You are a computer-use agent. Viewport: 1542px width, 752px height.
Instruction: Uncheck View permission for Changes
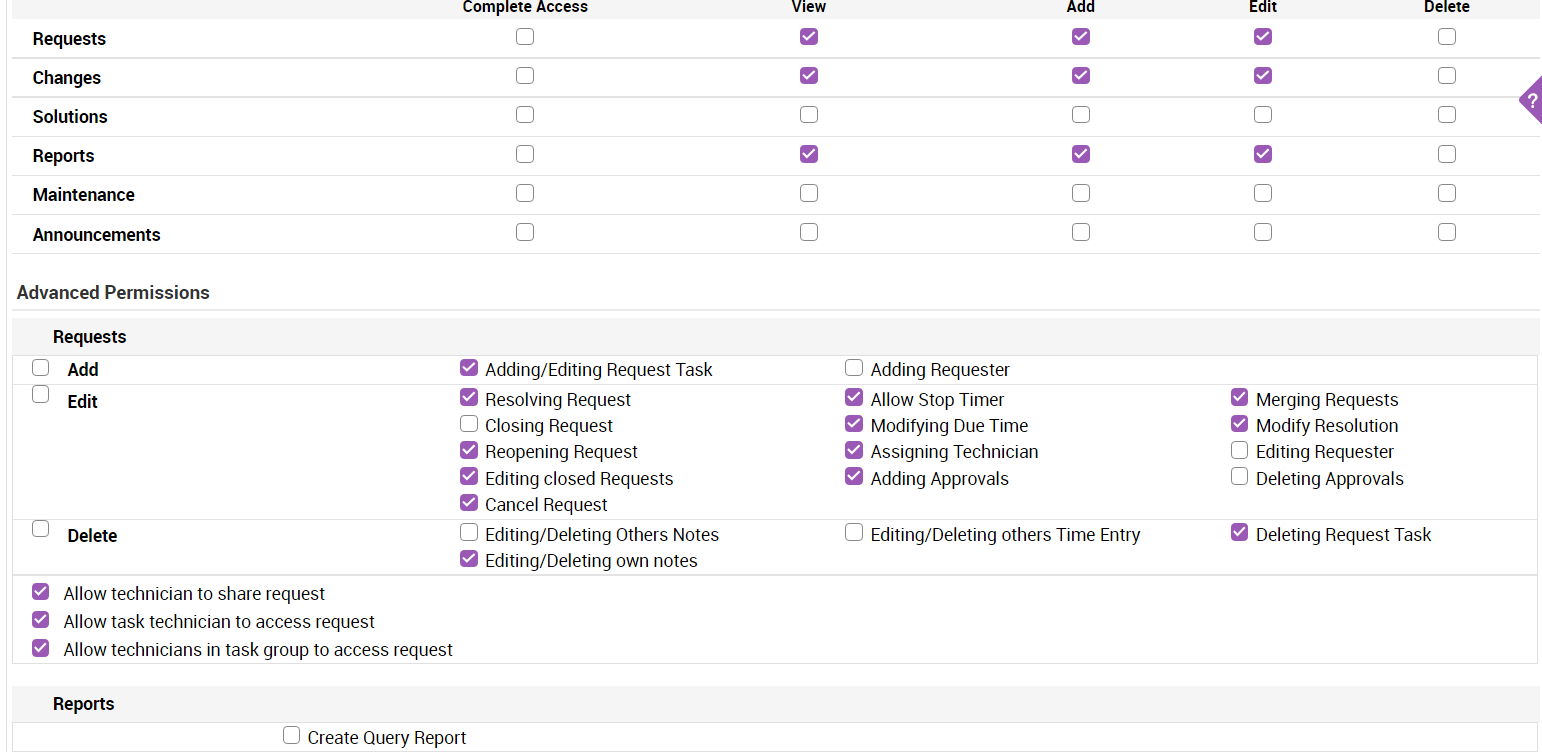coord(809,76)
